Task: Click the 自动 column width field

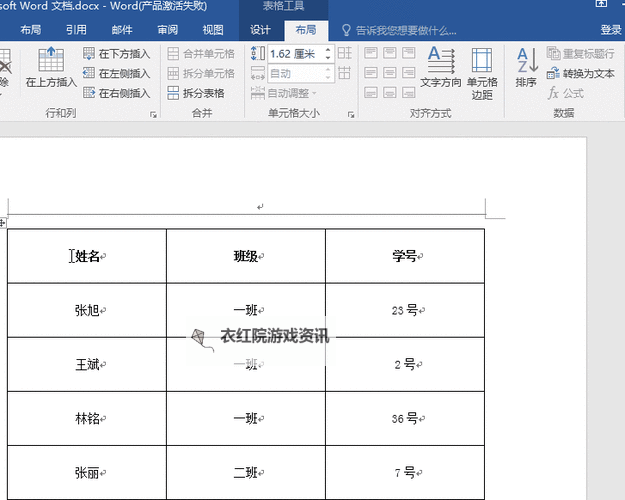Action: [295, 73]
